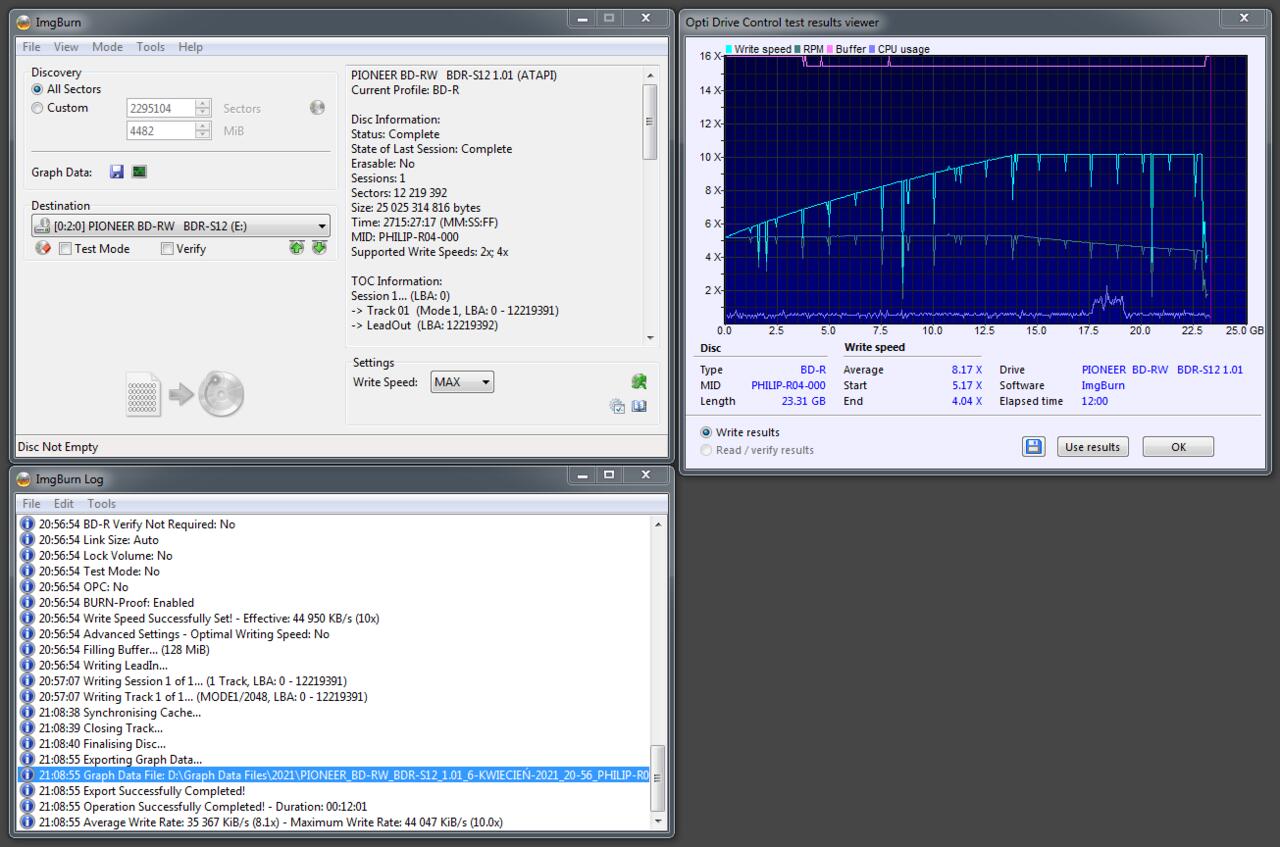Open the Help menu in ImgBurn
The image size is (1280, 847).
pyautogui.click(x=190, y=47)
